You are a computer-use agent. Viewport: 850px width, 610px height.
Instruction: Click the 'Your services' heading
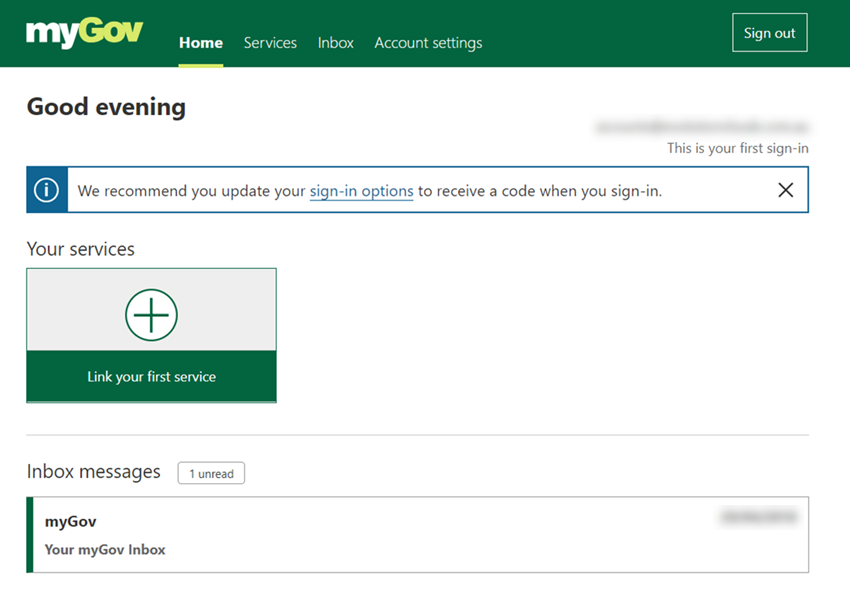81,249
